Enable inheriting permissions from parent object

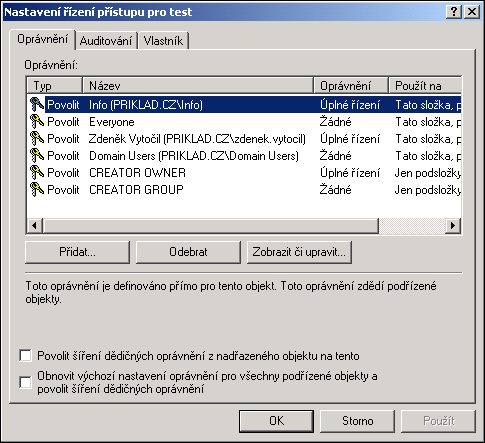[26, 356]
